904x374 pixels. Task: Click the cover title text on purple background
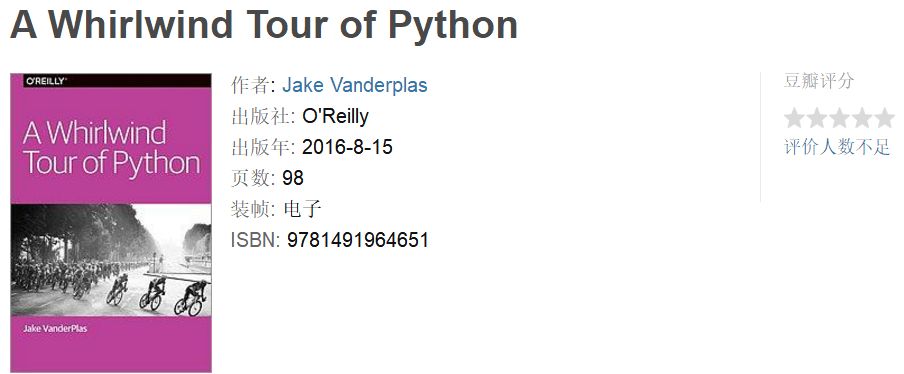pos(111,148)
